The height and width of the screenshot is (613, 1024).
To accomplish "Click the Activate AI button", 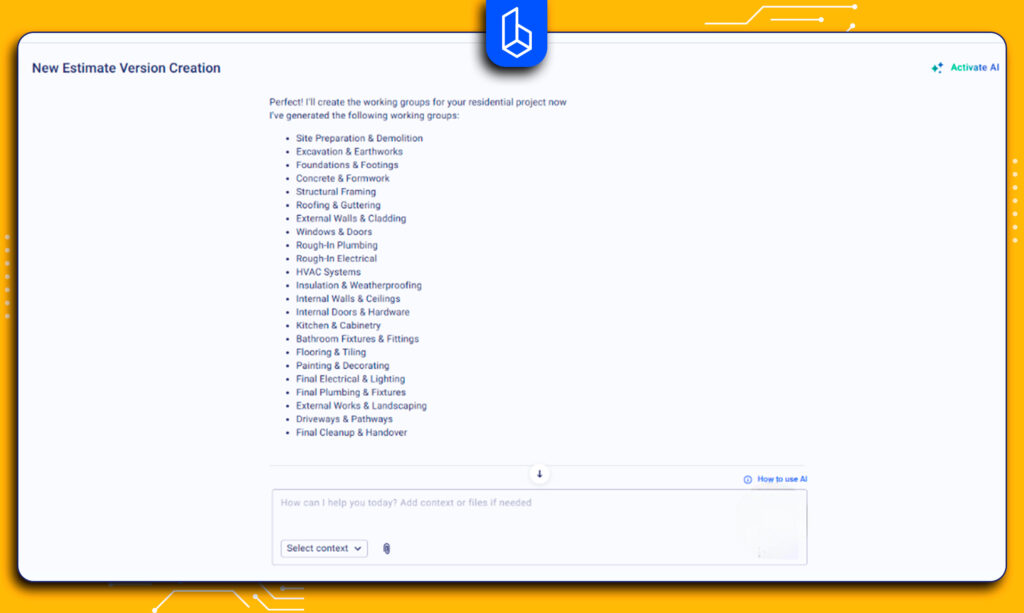I will pyautogui.click(x=973, y=68).
